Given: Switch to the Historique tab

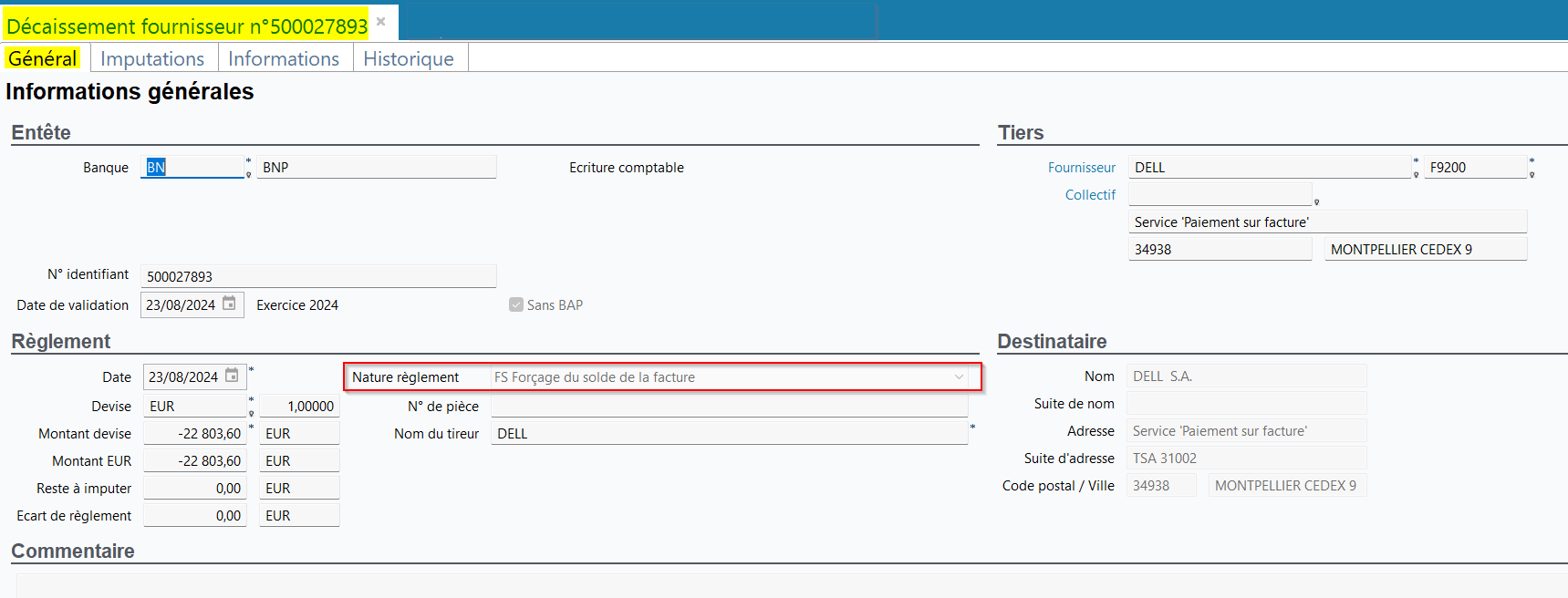Looking at the screenshot, I should (x=409, y=58).
